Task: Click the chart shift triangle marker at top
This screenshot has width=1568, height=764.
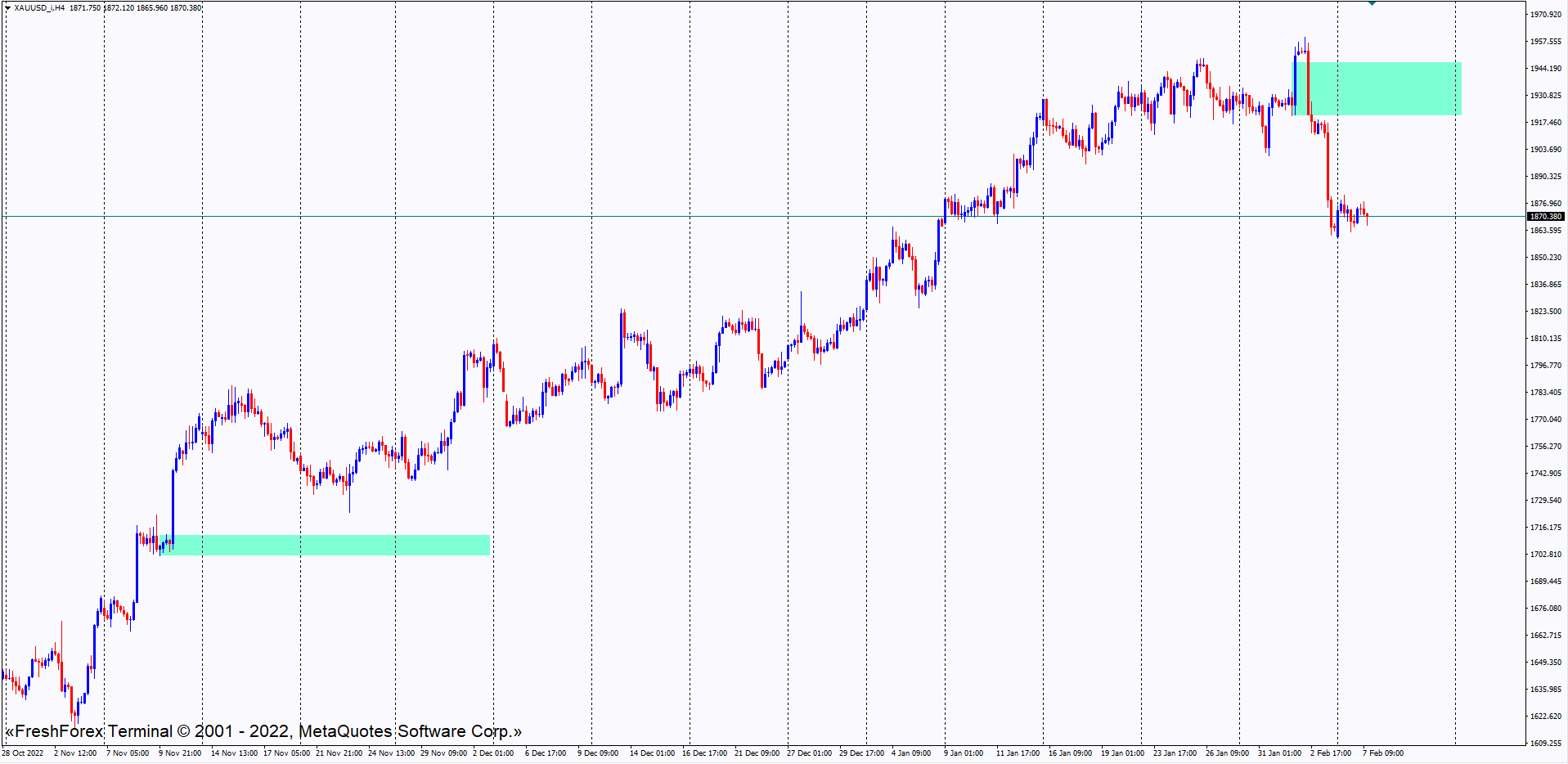Action: tap(1372, 3)
